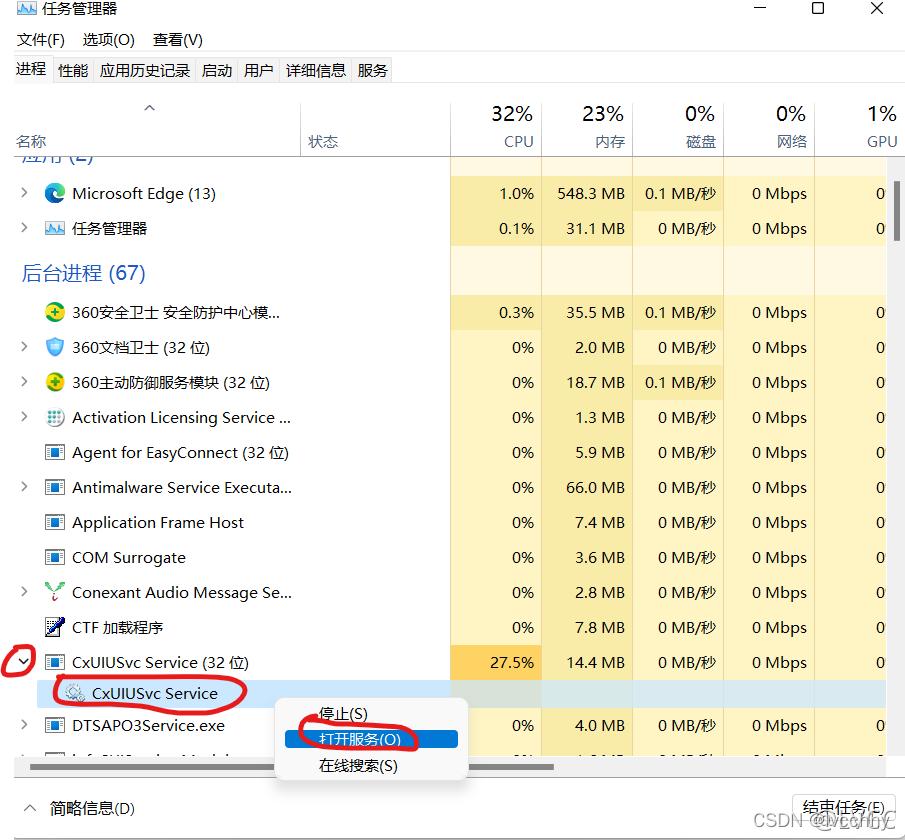The width and height of the screenshot is (905, 840).
Task: Click the 27.5% CPU value
Action: tap(512, 662)
